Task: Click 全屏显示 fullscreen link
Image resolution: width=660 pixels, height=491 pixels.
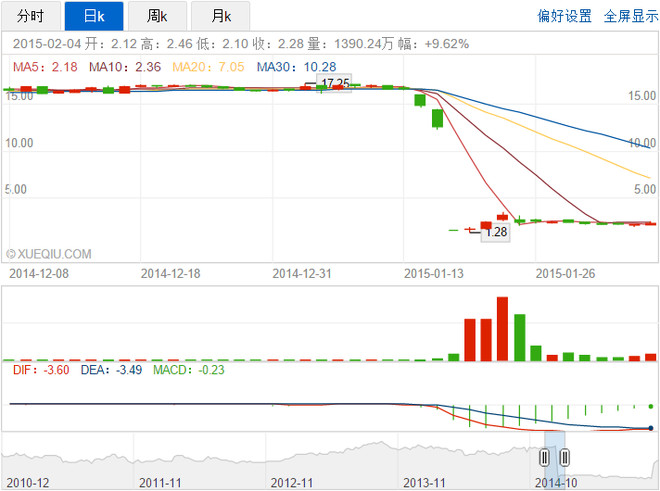Action: 631,16
